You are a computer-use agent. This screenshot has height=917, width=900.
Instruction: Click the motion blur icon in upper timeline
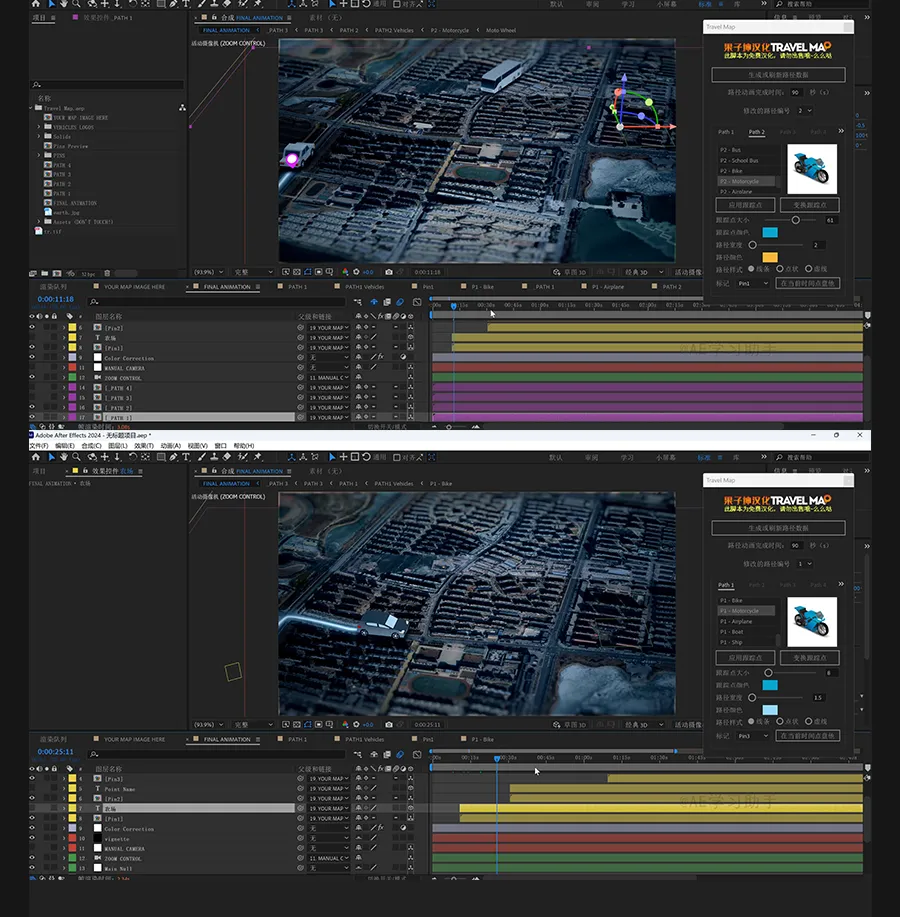[400, 302]
